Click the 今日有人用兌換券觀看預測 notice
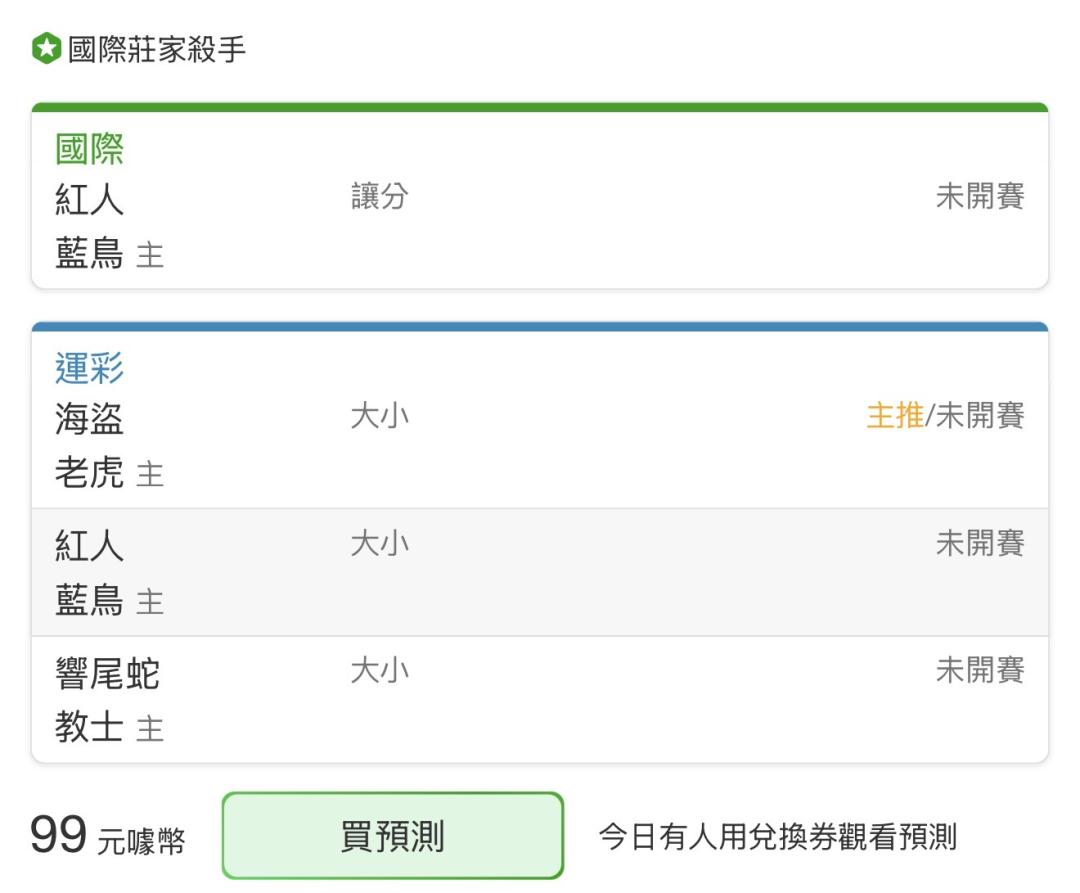This screenshot has height=893, width=1080. (778, 837)
